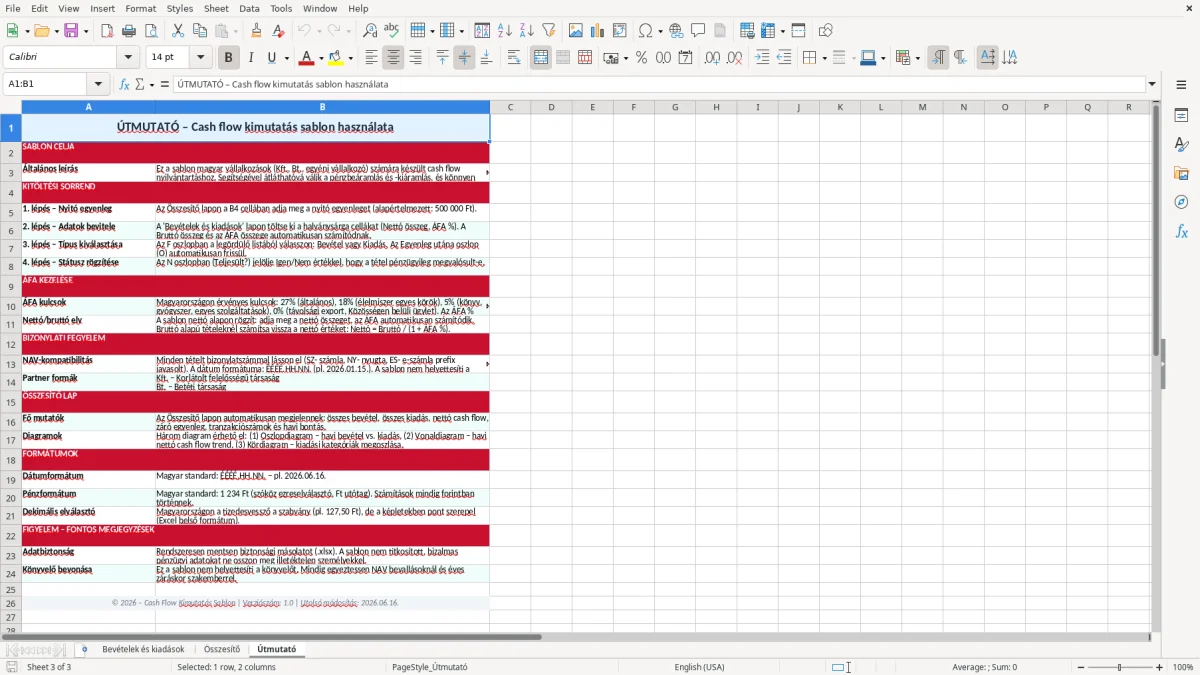Click the Sort Descending icon
The width and height of the screenshot is (1200, 675).
coord(526,31)
